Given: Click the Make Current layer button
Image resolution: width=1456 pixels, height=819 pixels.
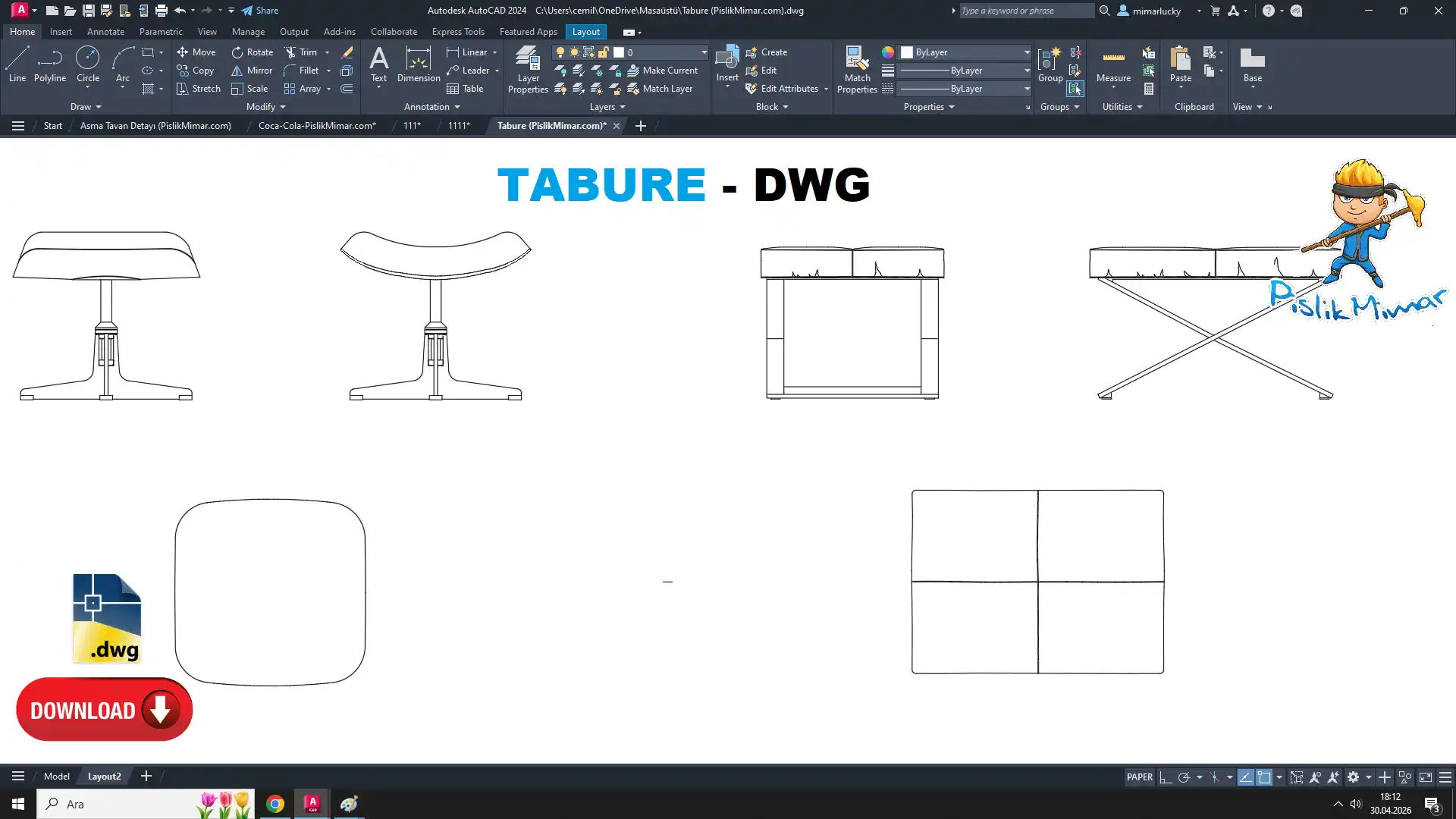Looking at the screenshot, I should pyautogui.click(x=663, y=71).
